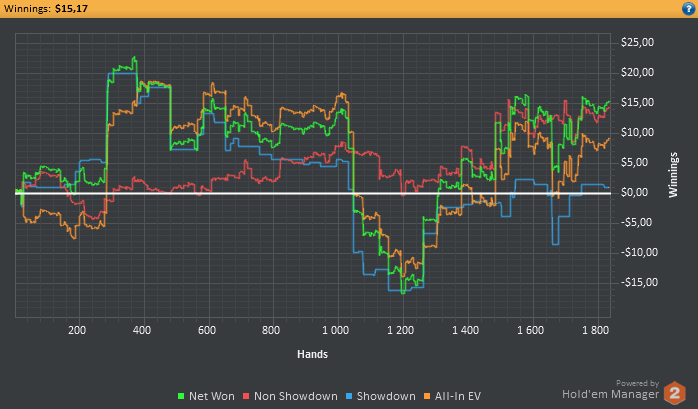
Task: Click the 200 hands x-axis label
Action: (x=77, y=330)
